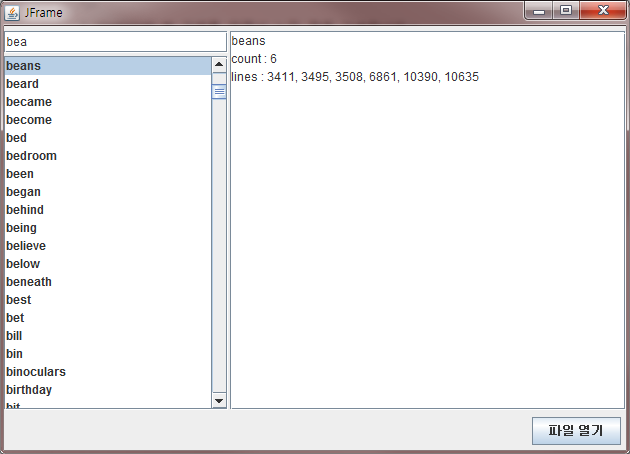
Task: Select 'been' in the word list
Action: tap(108, 174)
